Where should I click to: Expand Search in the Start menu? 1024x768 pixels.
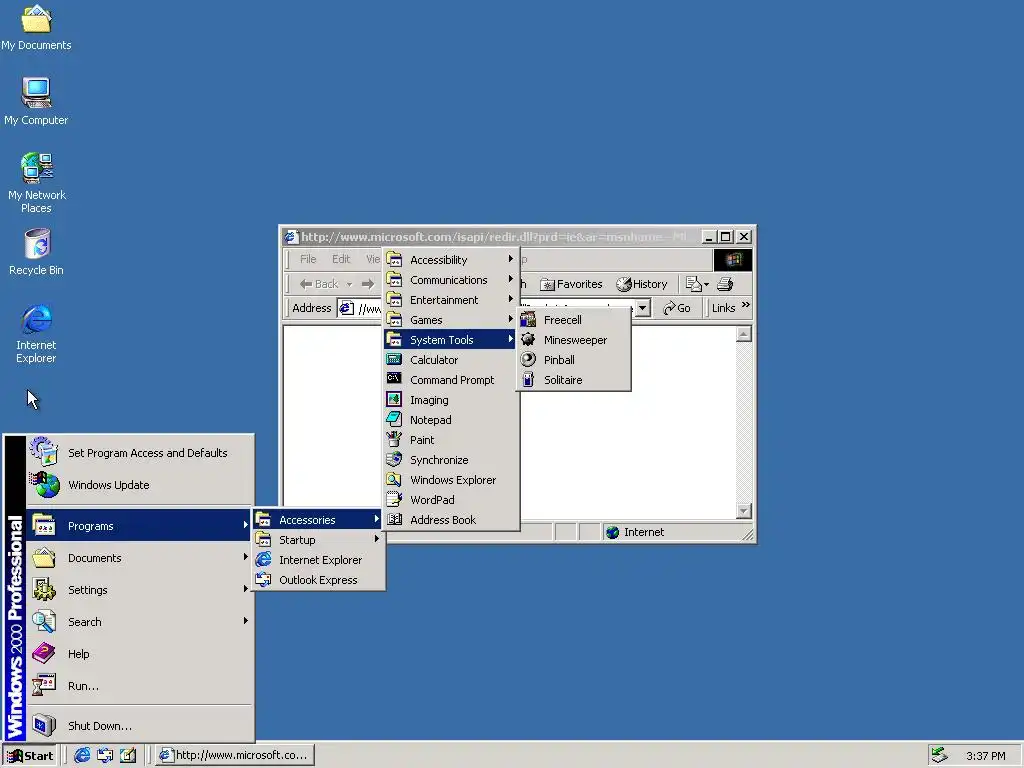139,622
